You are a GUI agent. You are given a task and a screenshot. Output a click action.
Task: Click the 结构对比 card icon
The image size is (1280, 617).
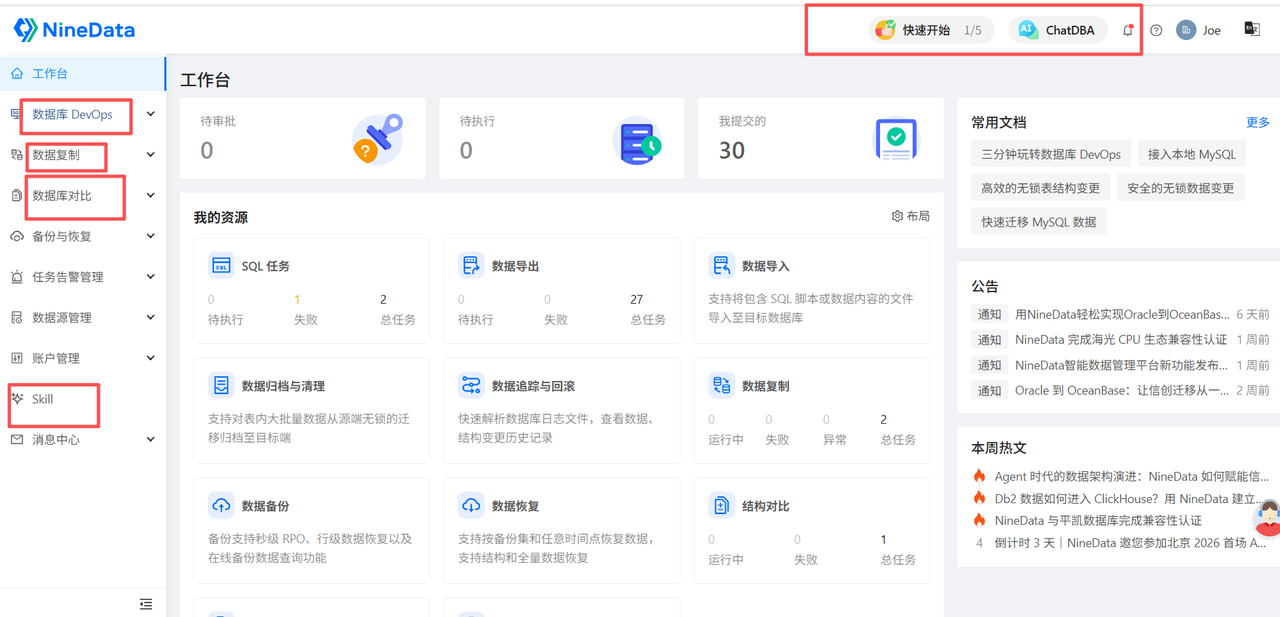[721, 506]
